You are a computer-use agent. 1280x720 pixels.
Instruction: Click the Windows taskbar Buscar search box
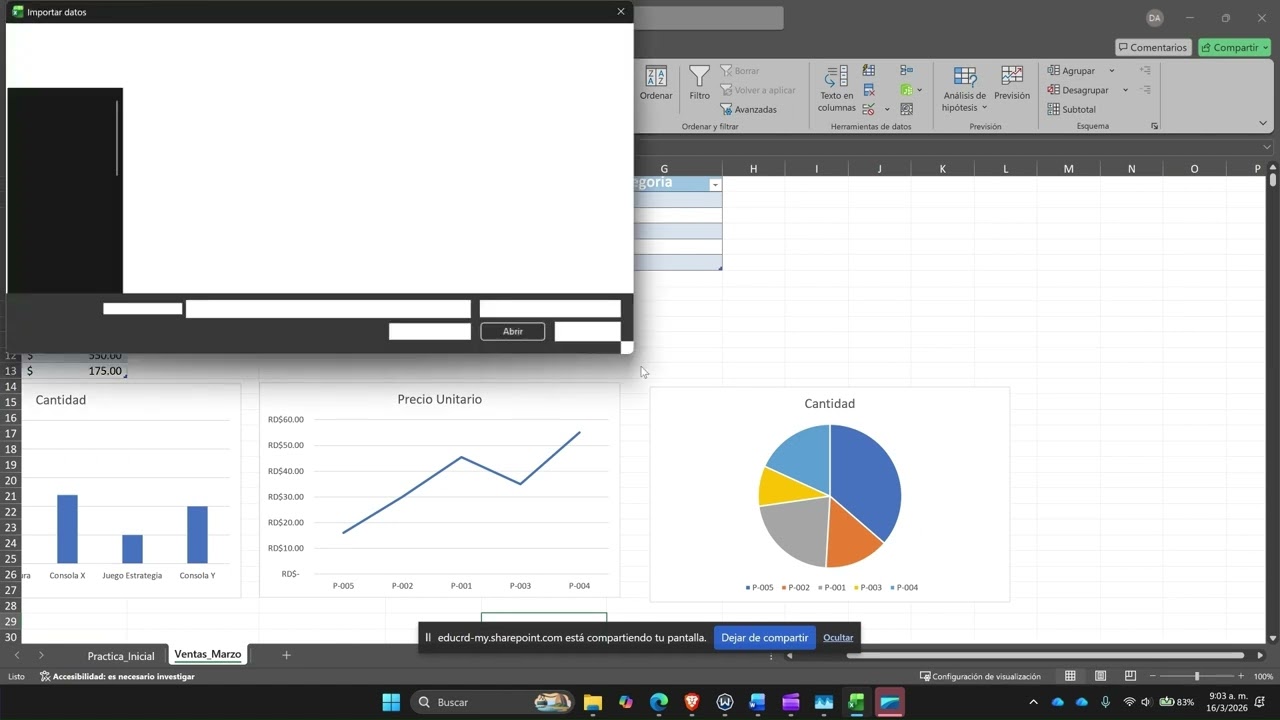coord(492,702)
